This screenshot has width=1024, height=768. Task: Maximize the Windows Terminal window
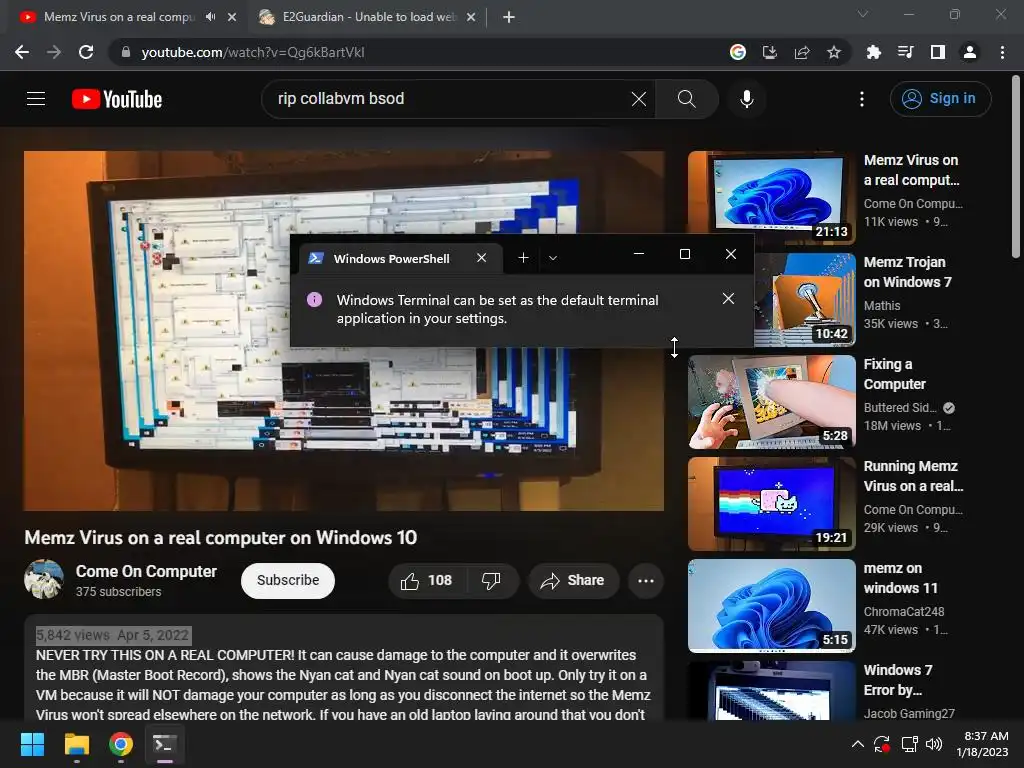coord(684,254)
